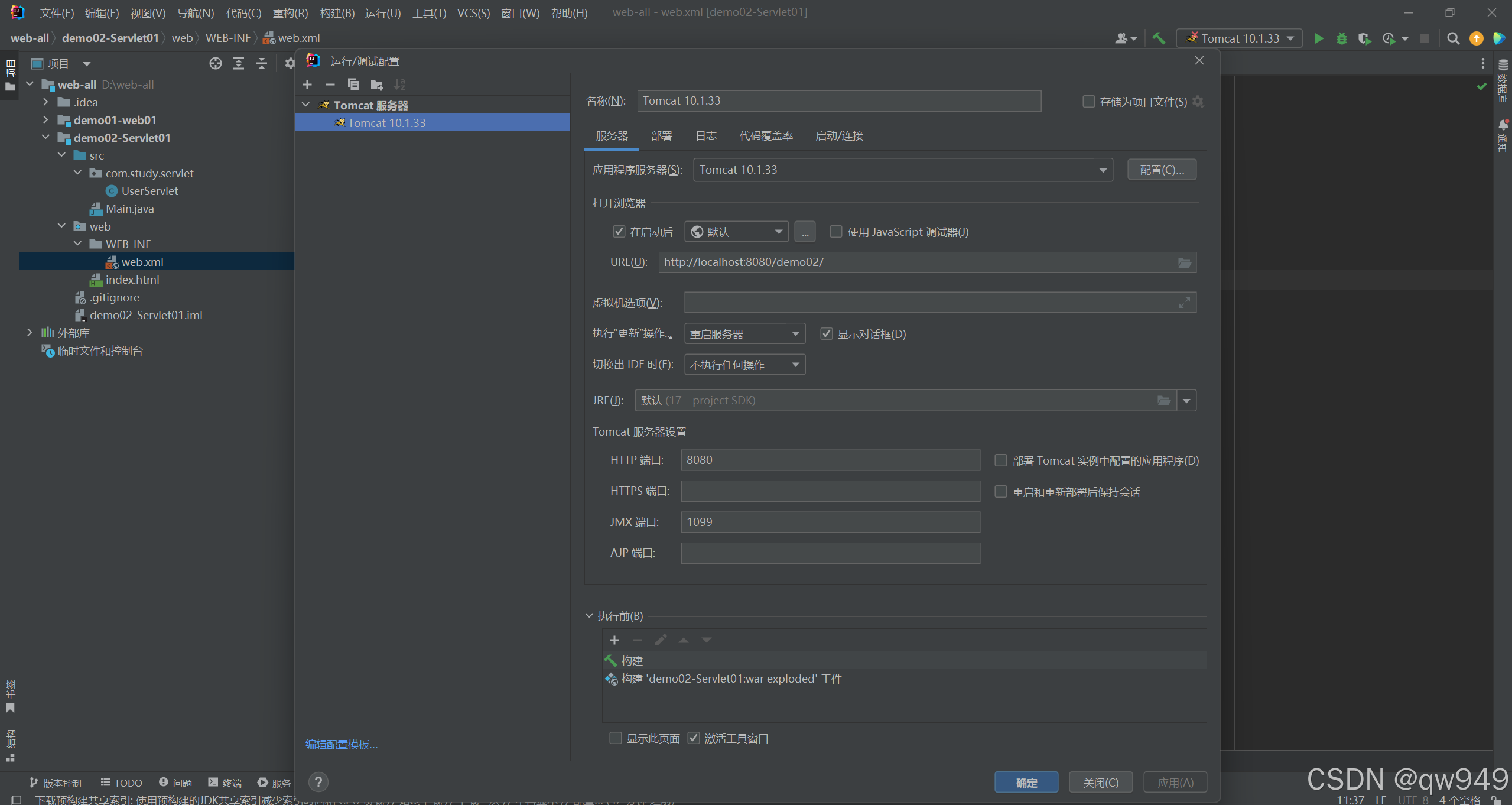Check the 部署 Tomcat 实例中配置的应用程序 checkbox
The height and width of the screenshot is (805, 1512).
pyautogui.click(x=1000, y=460)
